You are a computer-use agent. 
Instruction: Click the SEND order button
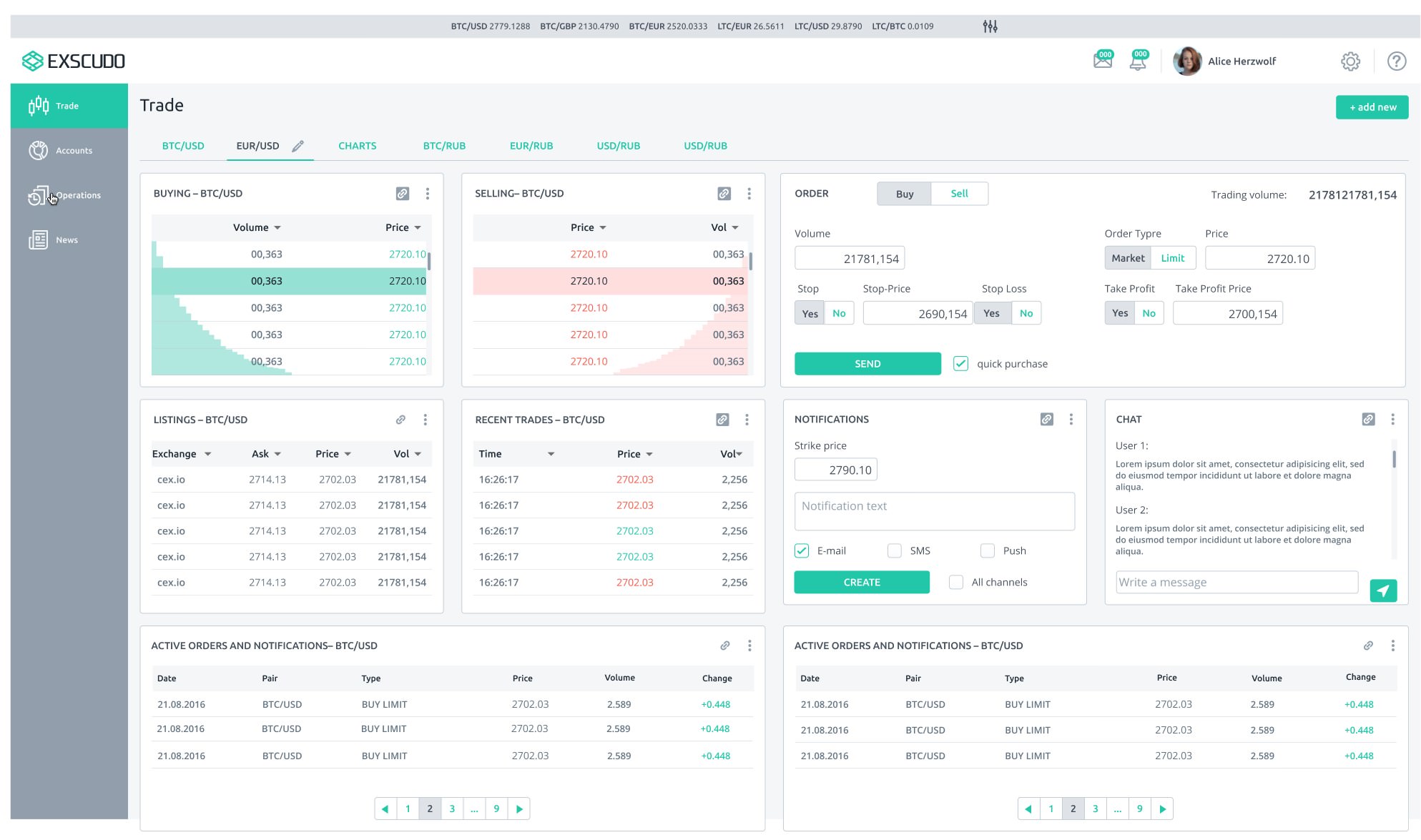[x=867, y=364]
